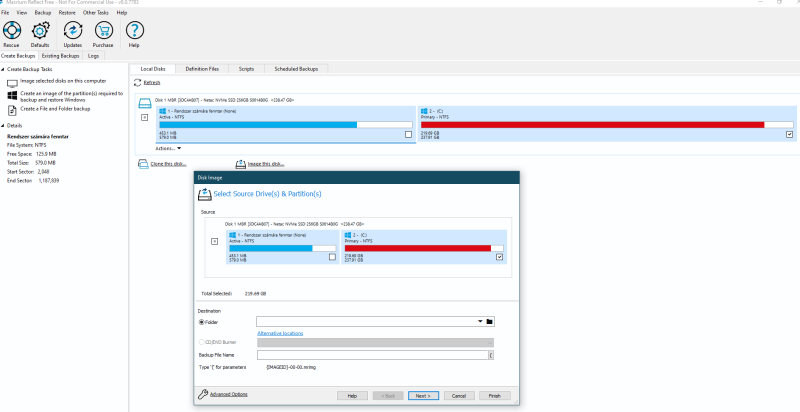This screenshot has height=412, width=800.
Task: Click the Refresh icon in Local Disks
Action: point(137,82)
